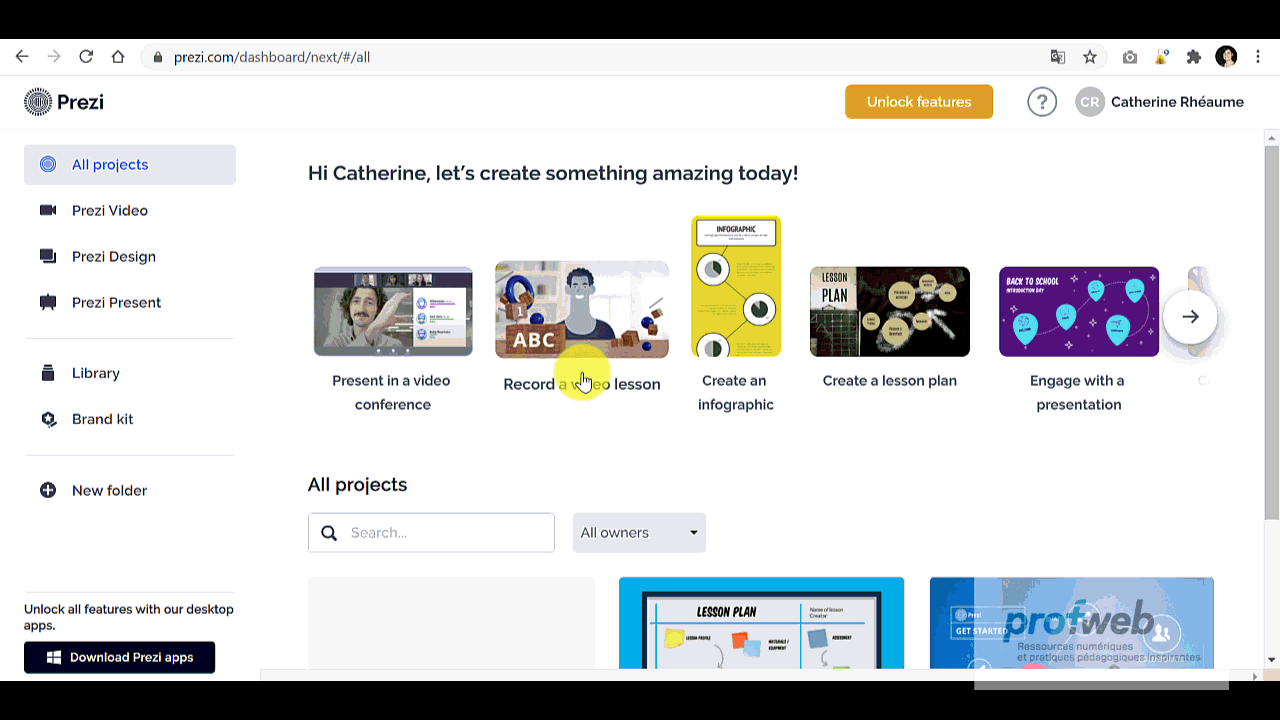Image resolution: width=1280 pixels, height=720 pixels.
Task: Open the yellow infographic thumbnail
Action: point(736,287)
